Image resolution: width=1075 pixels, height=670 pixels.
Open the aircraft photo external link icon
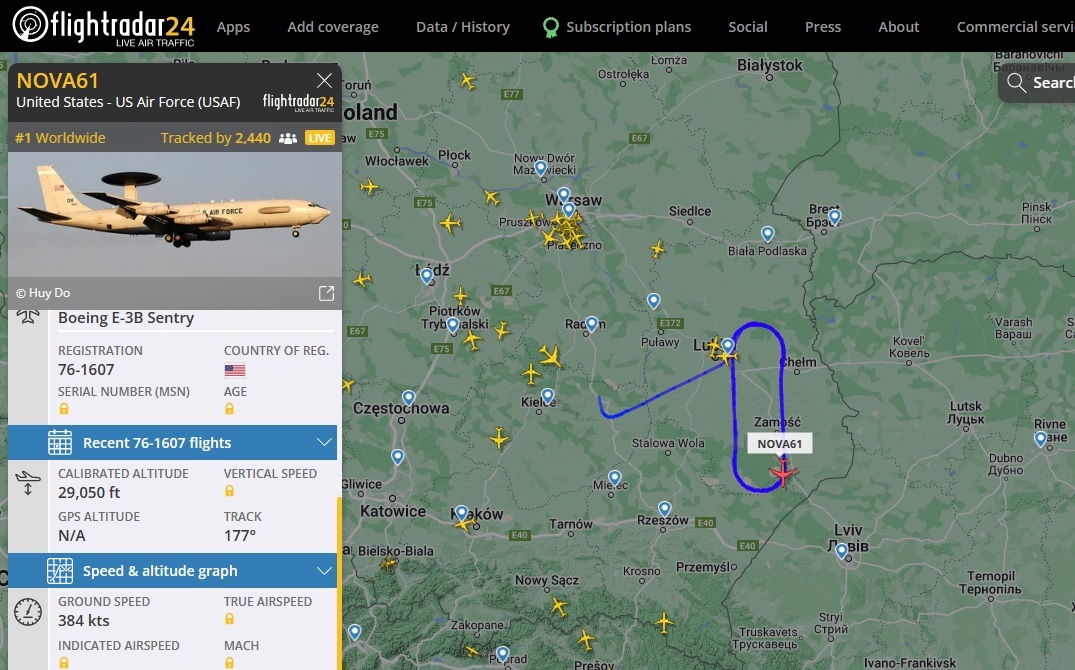pyautogui.click(x=326, y=294)
